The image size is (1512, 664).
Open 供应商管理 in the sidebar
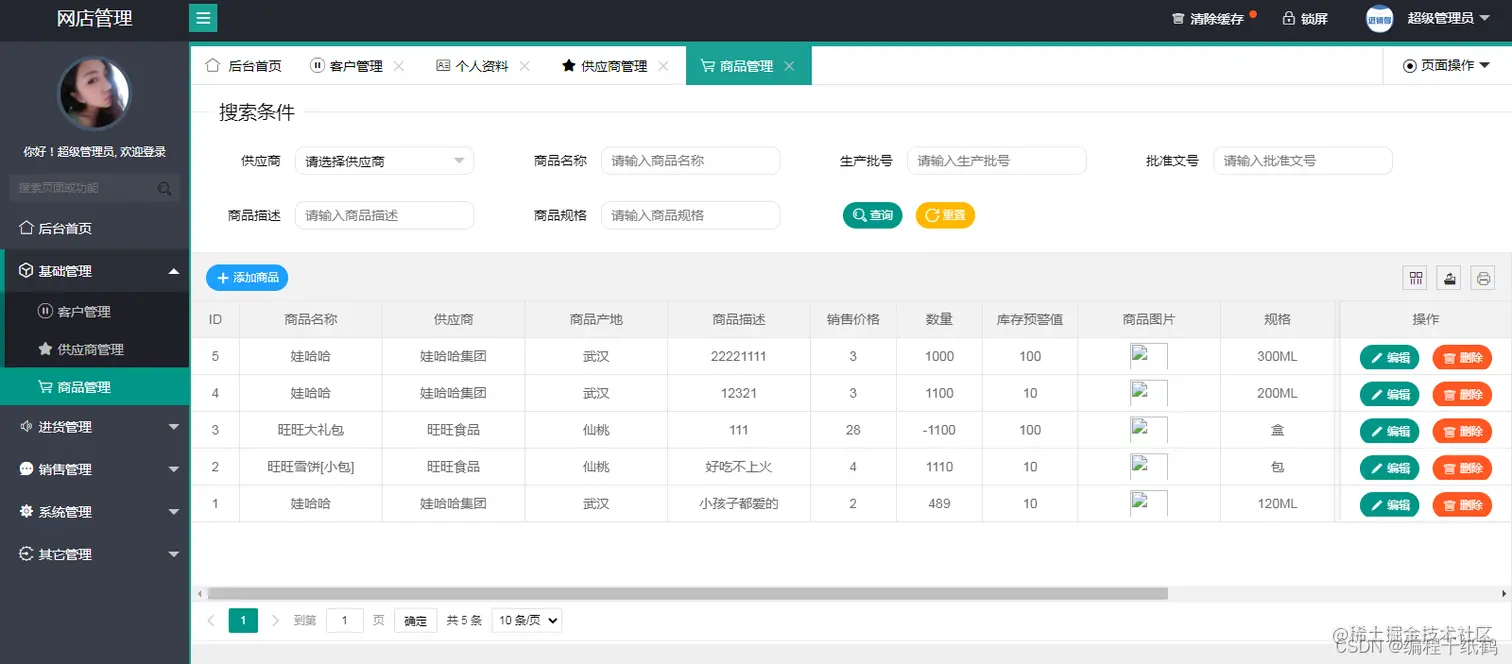click(95, 349)
